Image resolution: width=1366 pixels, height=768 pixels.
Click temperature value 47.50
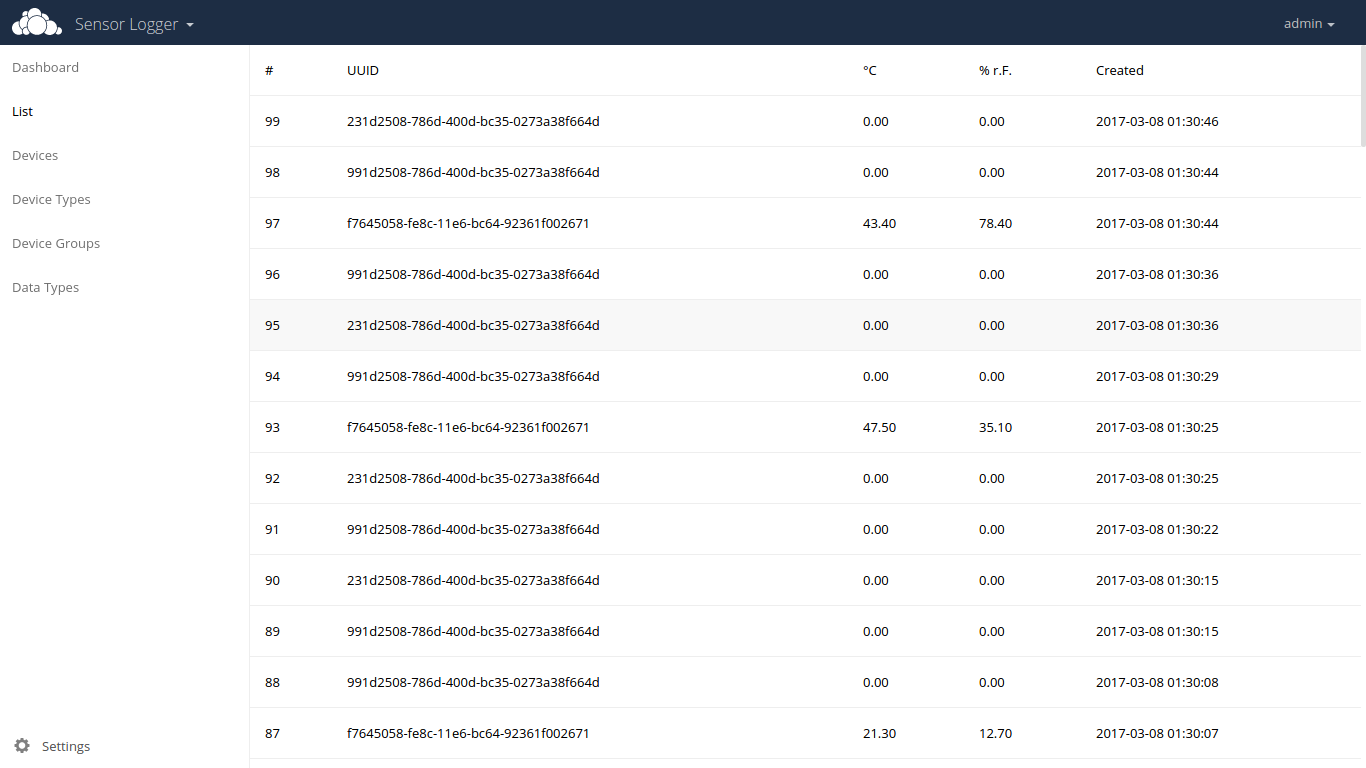[880, 428]
